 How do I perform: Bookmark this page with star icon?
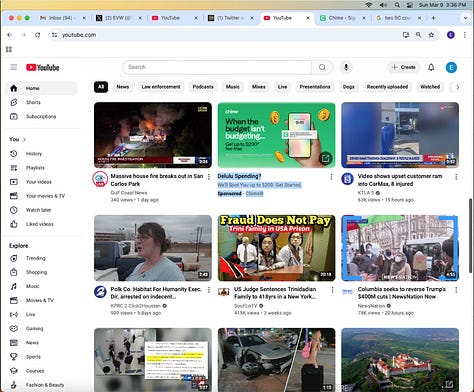coord(431,35)
